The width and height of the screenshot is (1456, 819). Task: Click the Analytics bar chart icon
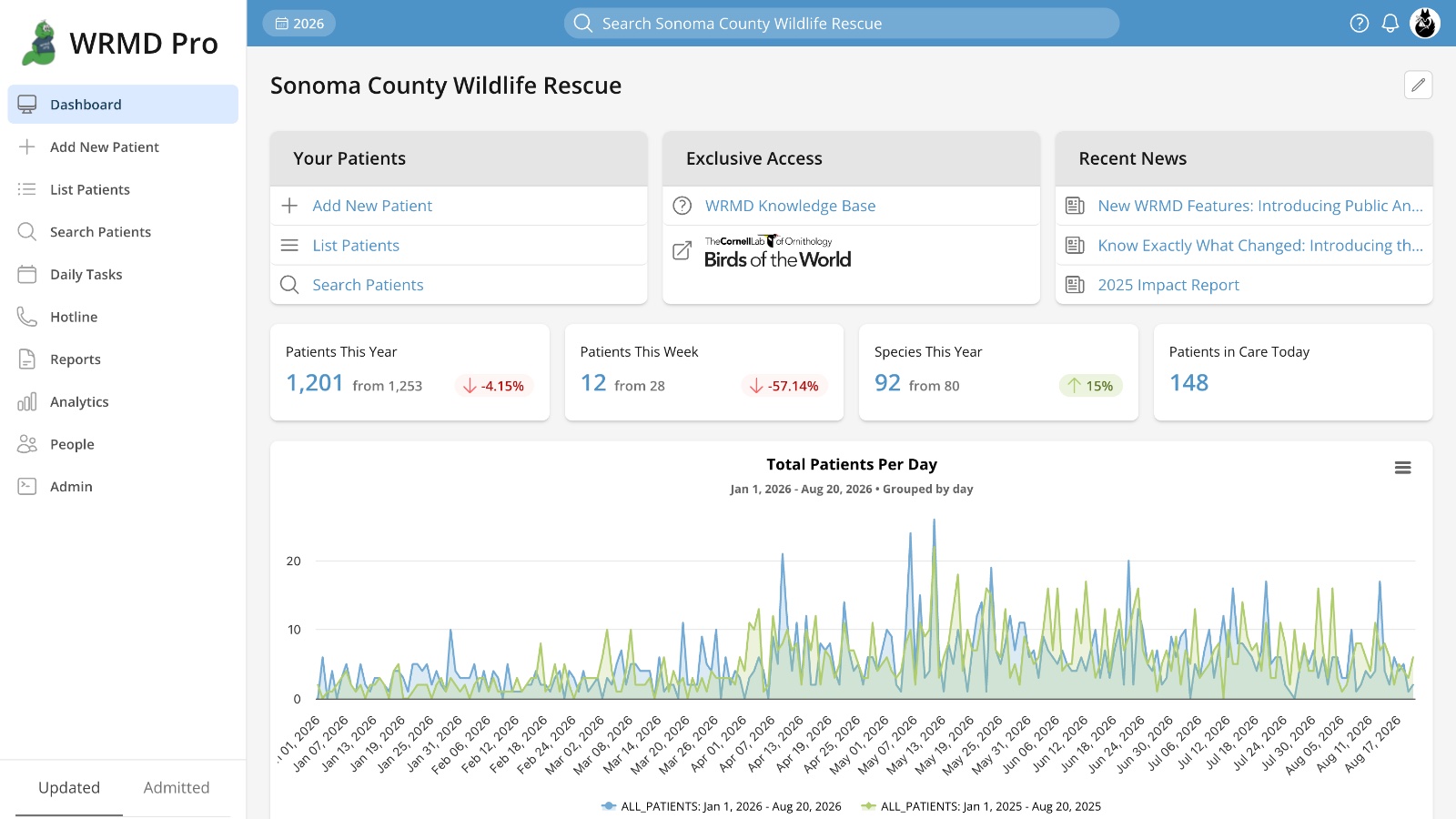tap(27, 401)
